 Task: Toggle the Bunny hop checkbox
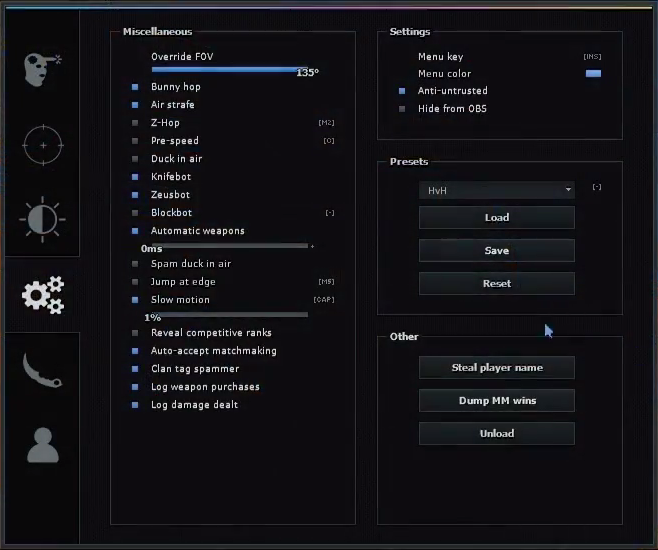tap(135, 87)
